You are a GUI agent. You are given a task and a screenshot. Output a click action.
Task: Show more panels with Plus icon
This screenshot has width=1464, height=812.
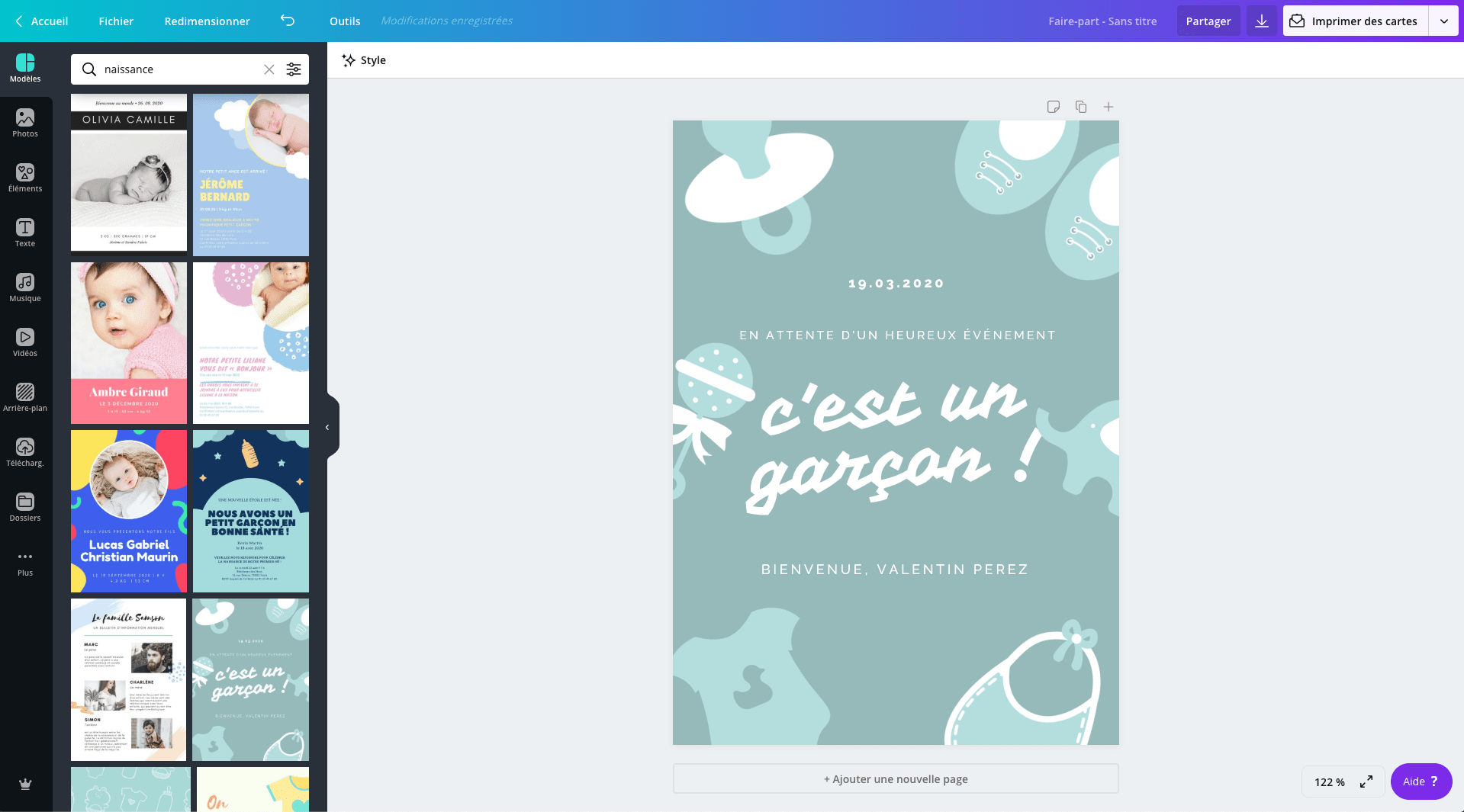click(25, 563)
